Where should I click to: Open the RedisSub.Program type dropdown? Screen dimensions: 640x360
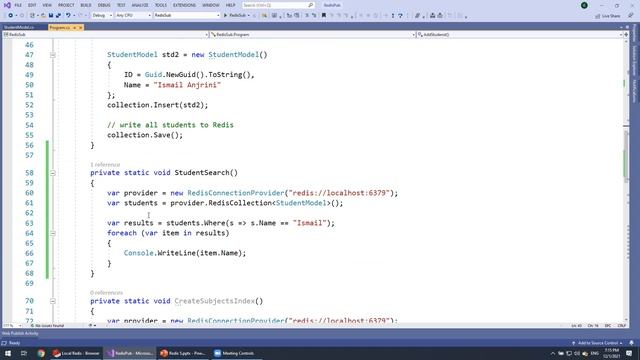click(312, 35)
